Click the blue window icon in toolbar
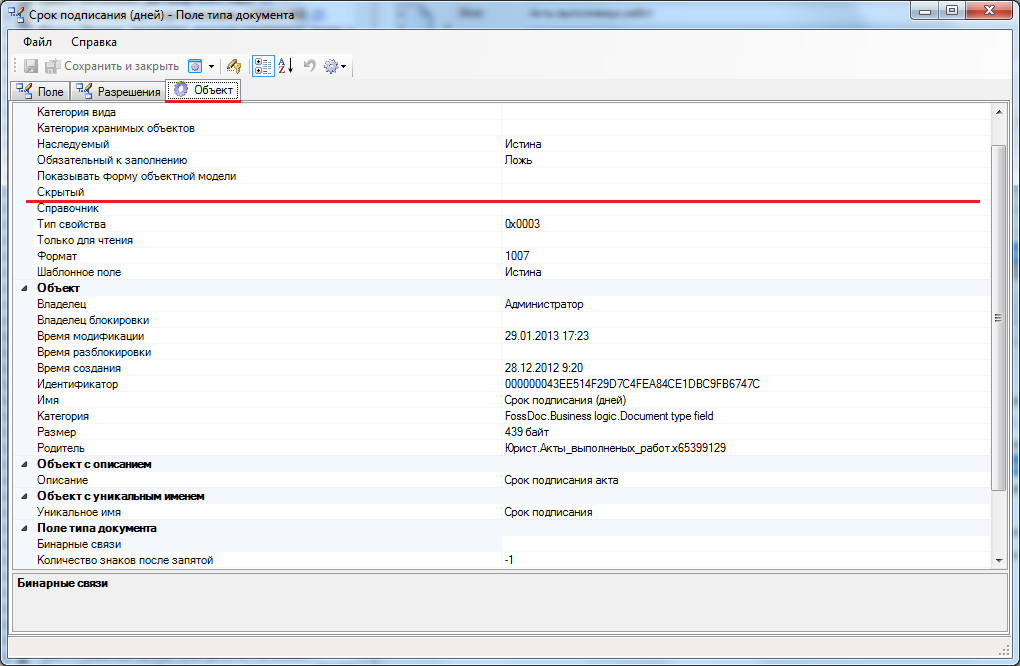The image size is (1020, 666). tap(196, 66)
